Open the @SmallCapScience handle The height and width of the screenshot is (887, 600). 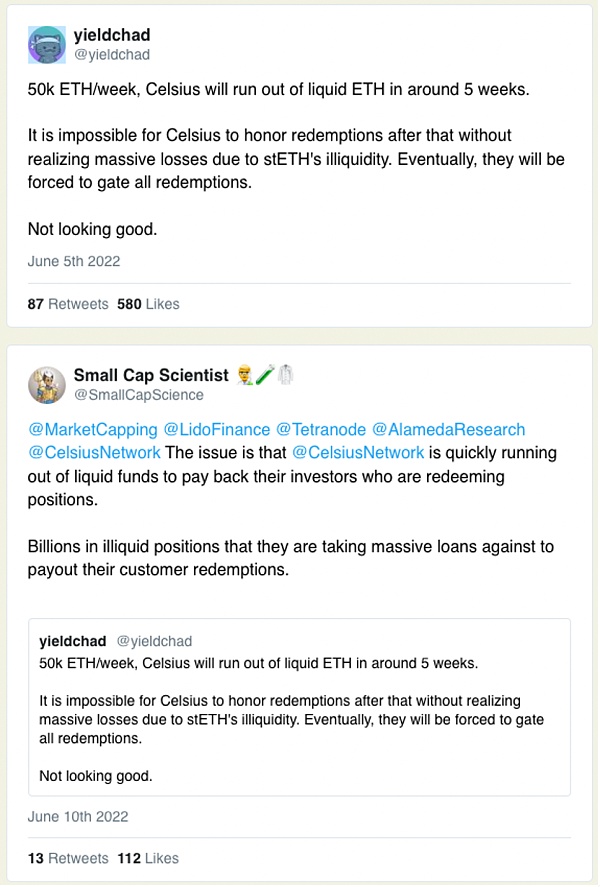tap(139, 395)
